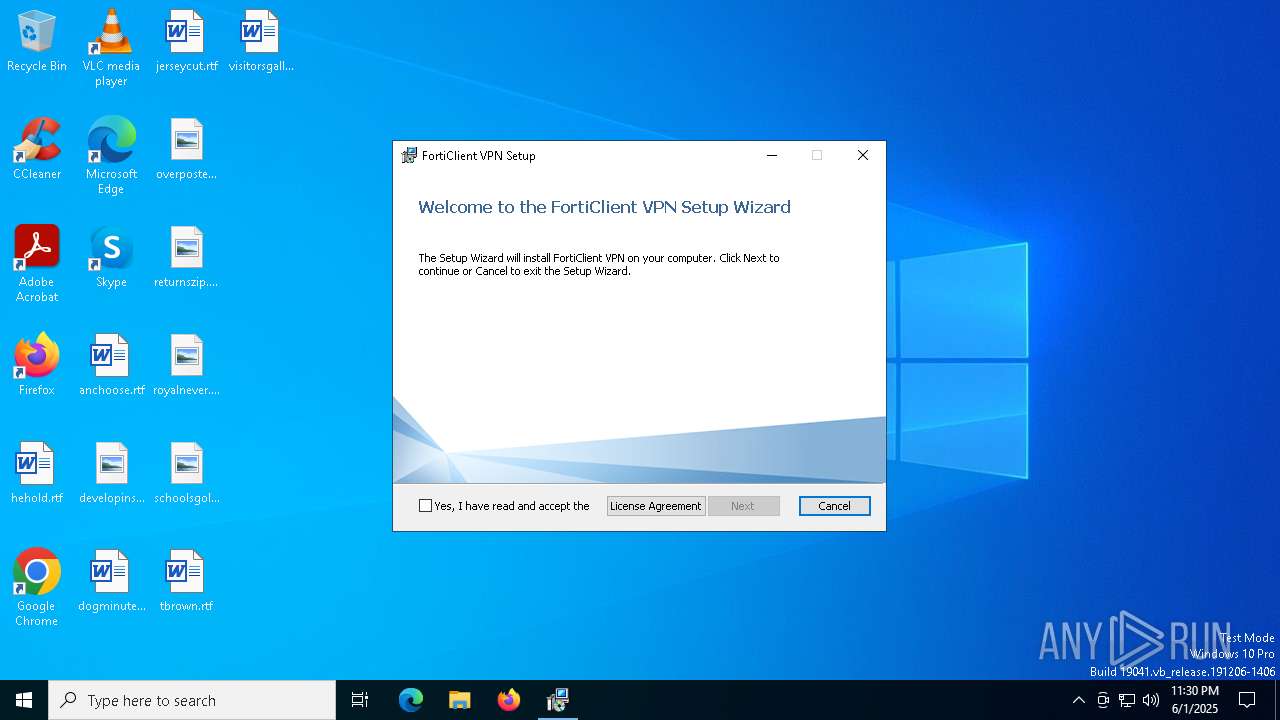Open Task View from taskbar
Image resolution: width=1280 pixels, height=720 pixels.
click(x=360, y=700)
